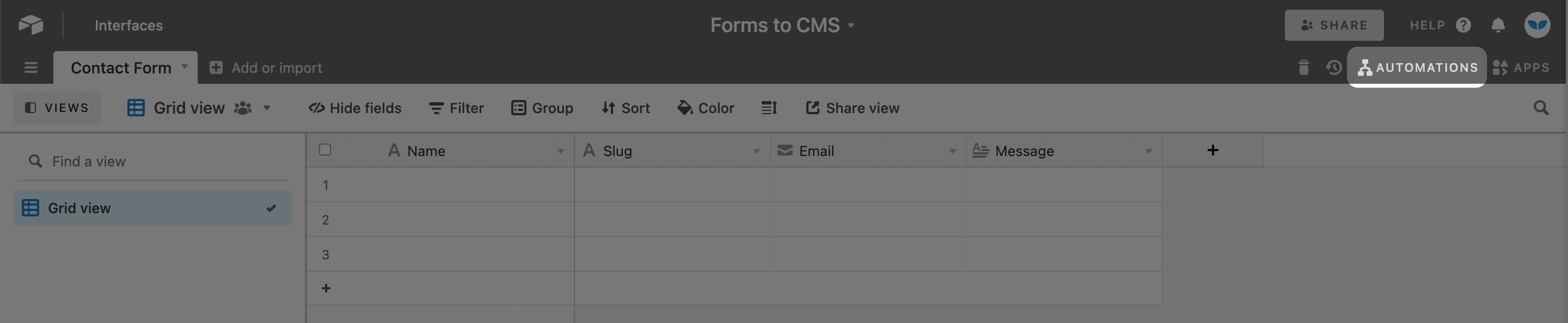
Task: Toggle the select-all records checkbox
Action: click(x=324, y=150)
